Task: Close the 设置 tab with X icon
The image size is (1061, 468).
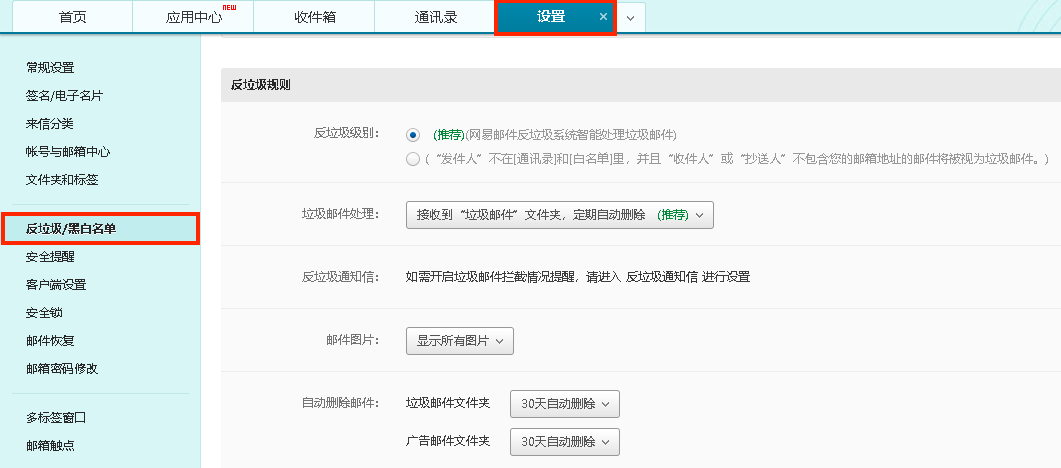Action: coord(602,17)
